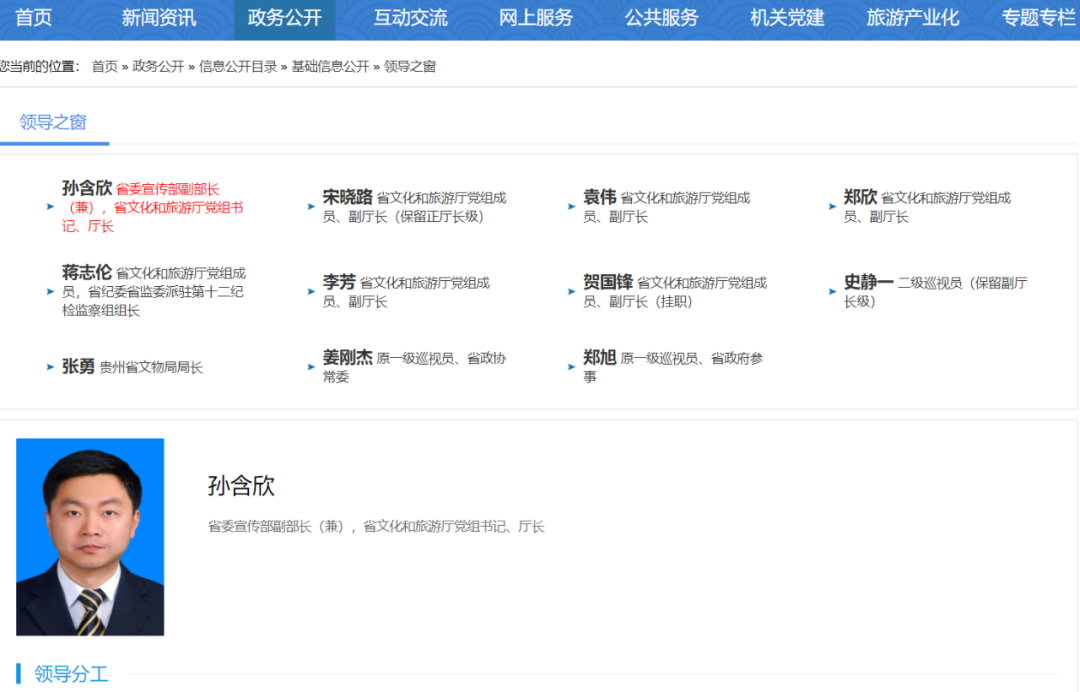Click the arrow bullet beside 蒋志伦
The image size is (1080, 692).
click(x=50, y=291)
